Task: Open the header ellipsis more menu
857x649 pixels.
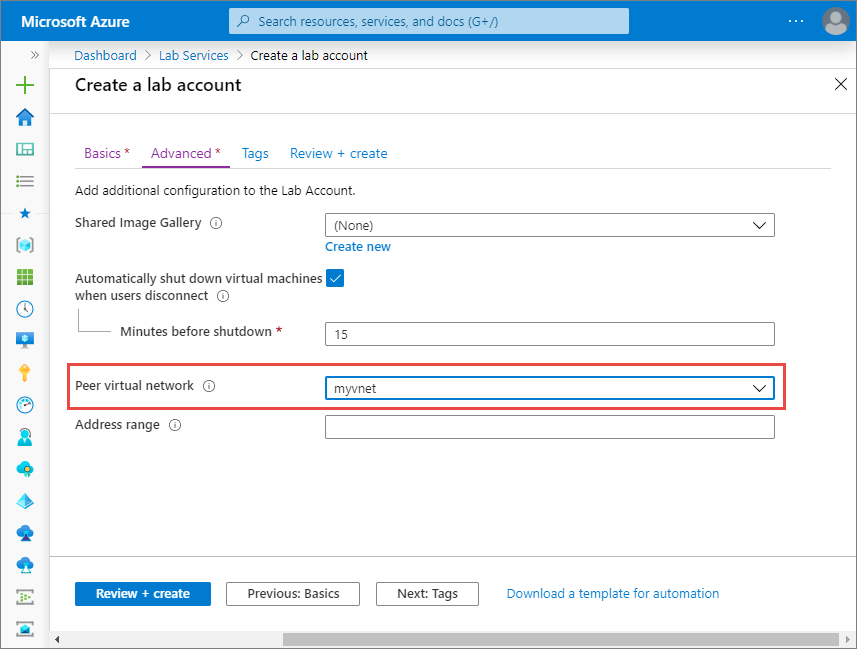Action: pos(796,21)
